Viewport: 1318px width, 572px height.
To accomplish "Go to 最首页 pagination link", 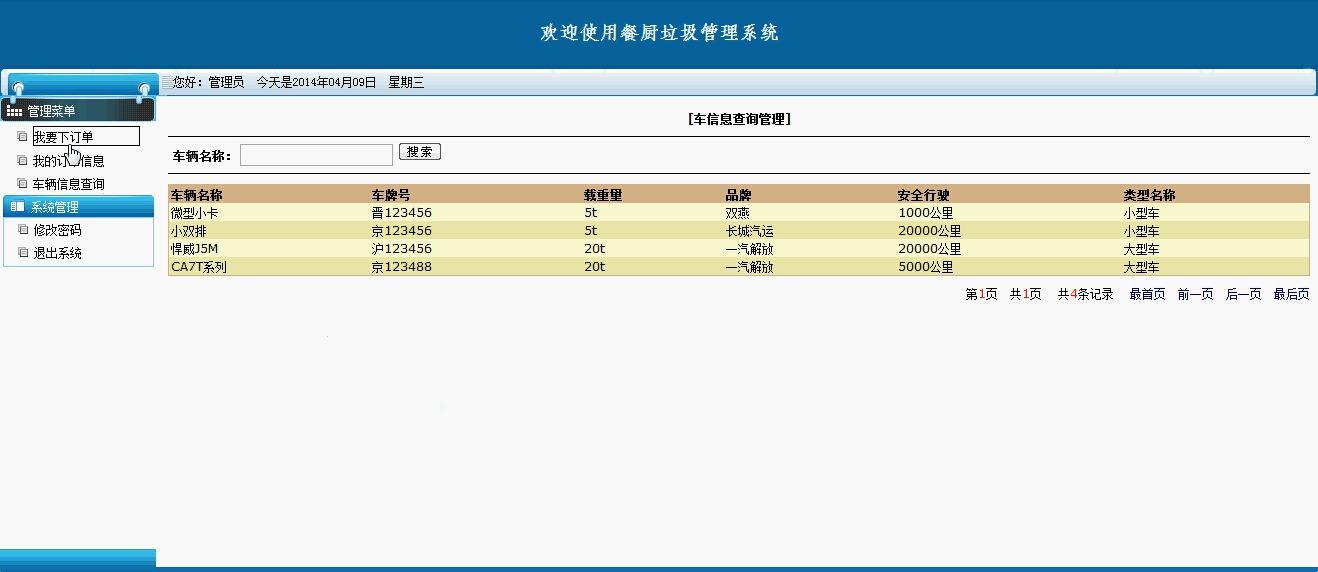I will tap(1147, 294).
